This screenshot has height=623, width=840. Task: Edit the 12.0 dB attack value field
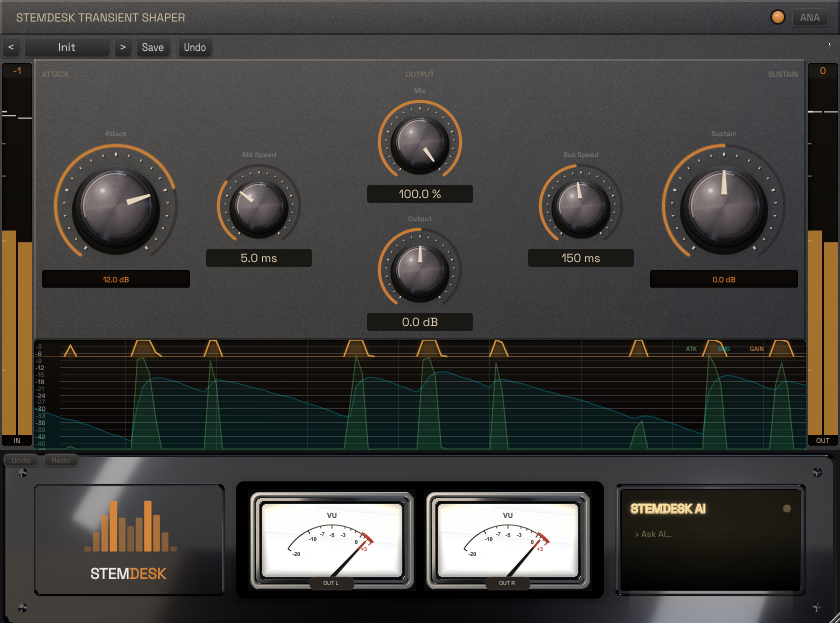116,279
